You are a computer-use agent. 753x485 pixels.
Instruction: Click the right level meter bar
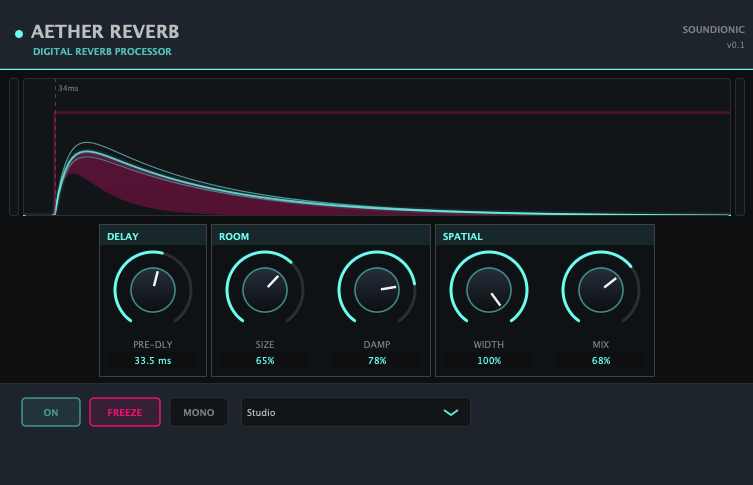[x=740, y=147]
